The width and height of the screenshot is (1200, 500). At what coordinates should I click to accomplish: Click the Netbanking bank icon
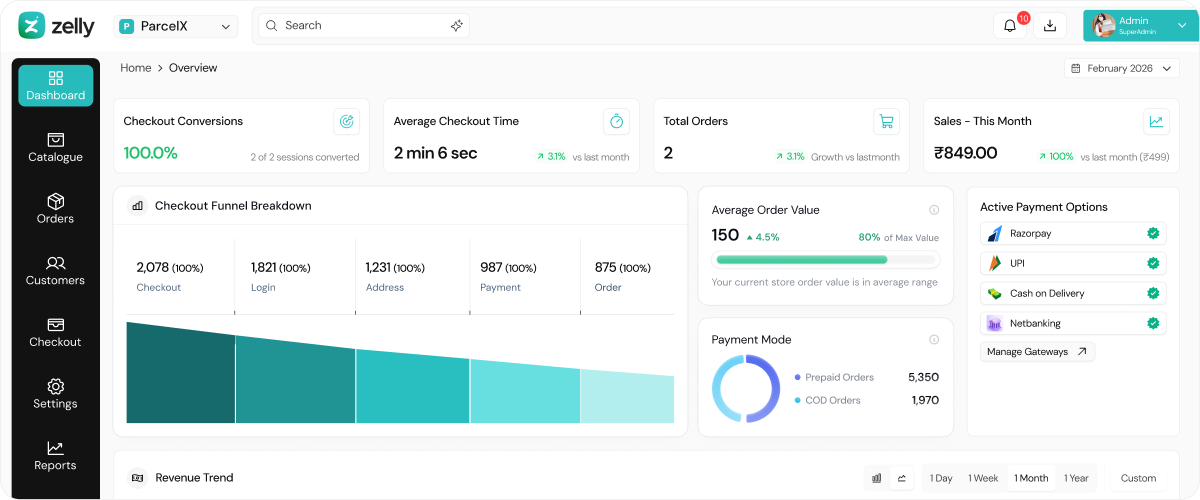coord(995,324)
